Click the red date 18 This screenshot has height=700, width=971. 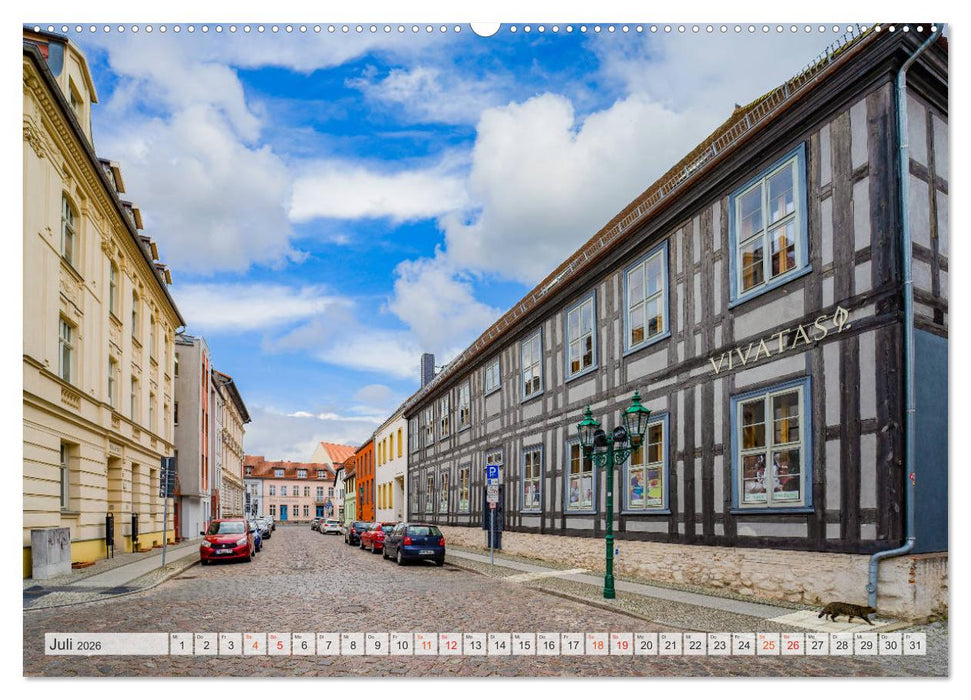(x=596, y=644)
